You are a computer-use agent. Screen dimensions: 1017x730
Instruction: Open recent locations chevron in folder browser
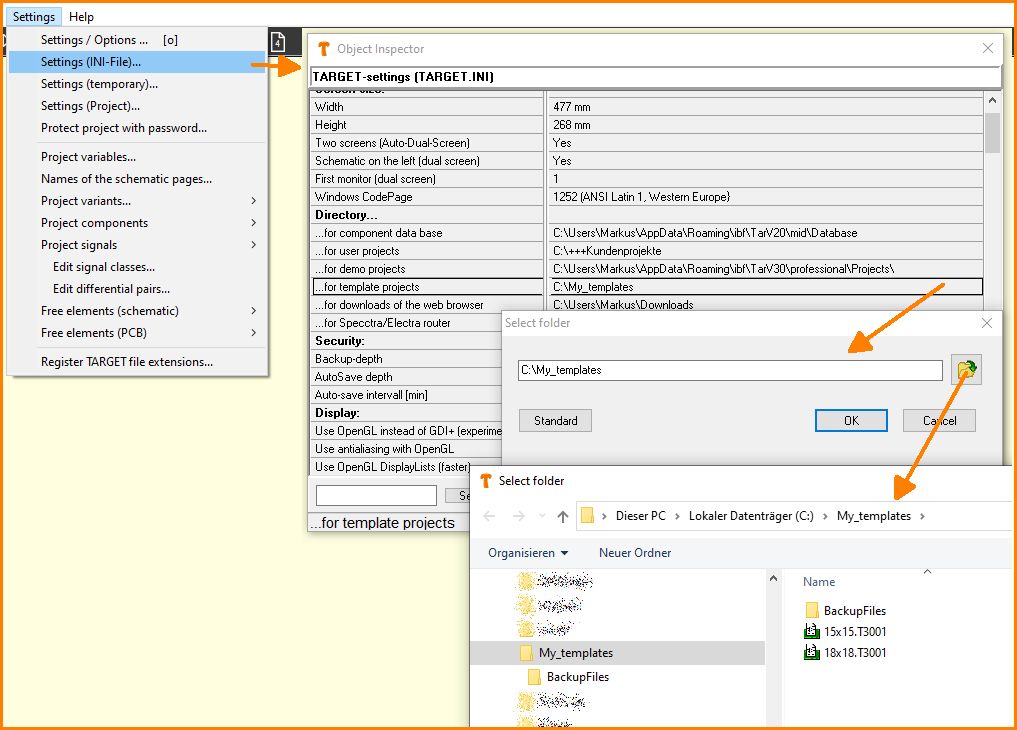point(541,516)
